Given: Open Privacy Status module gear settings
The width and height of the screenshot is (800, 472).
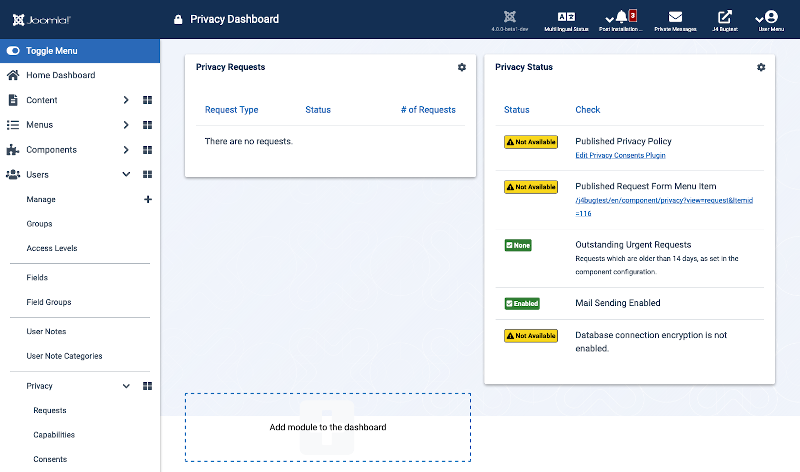Looking at the screenshot, I should [x=761, y=67].
